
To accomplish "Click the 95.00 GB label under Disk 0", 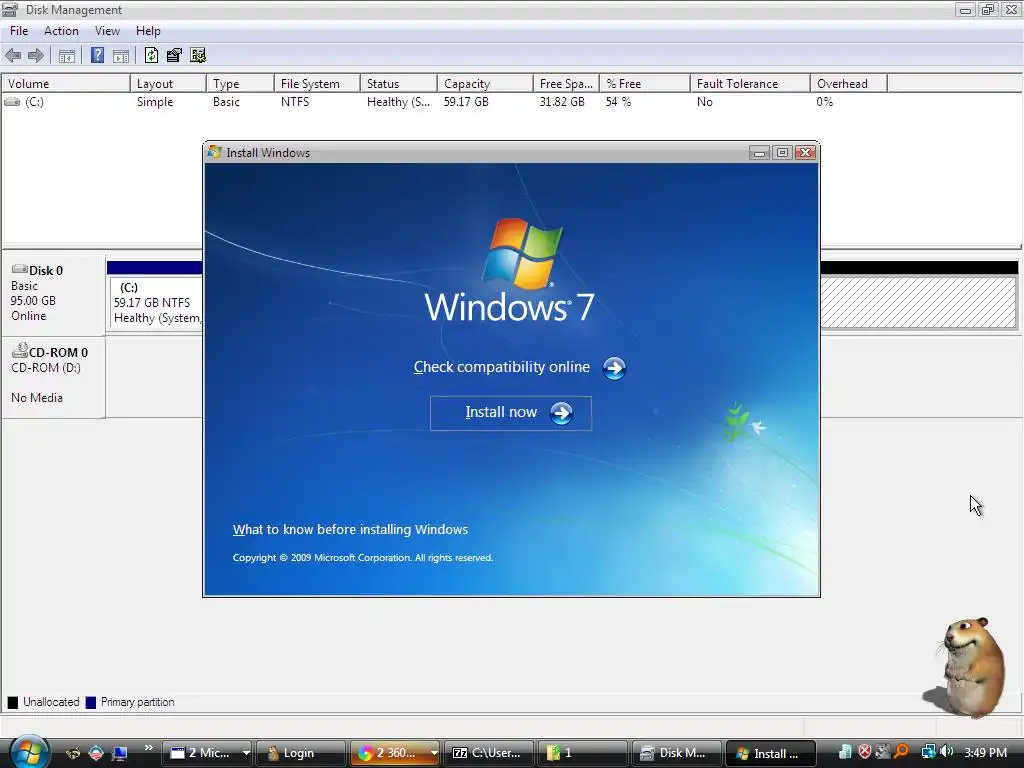I will (33, 301).
